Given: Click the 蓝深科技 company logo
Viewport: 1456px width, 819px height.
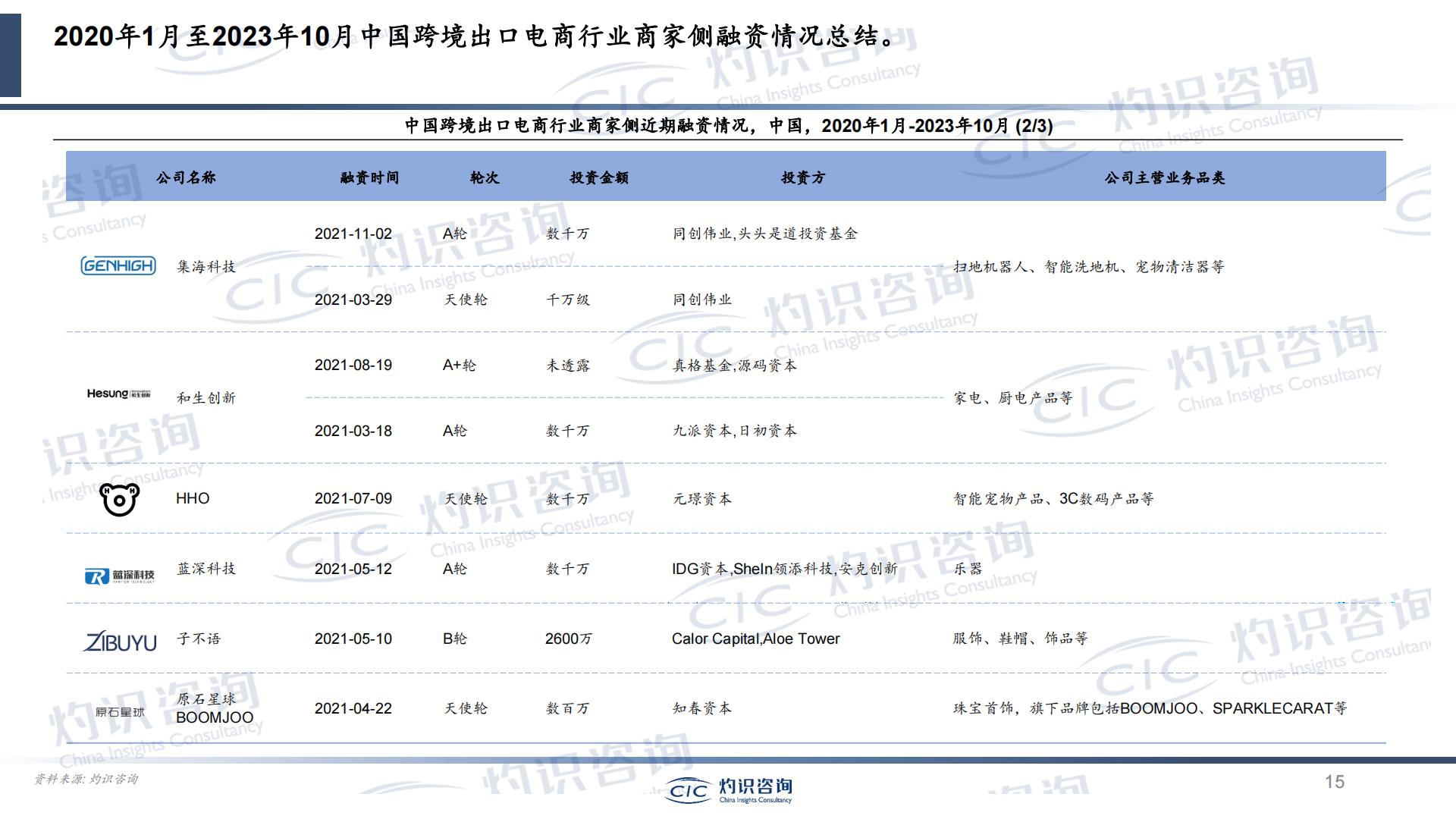Looking at the screenshot, I should (x=119, y=576).
